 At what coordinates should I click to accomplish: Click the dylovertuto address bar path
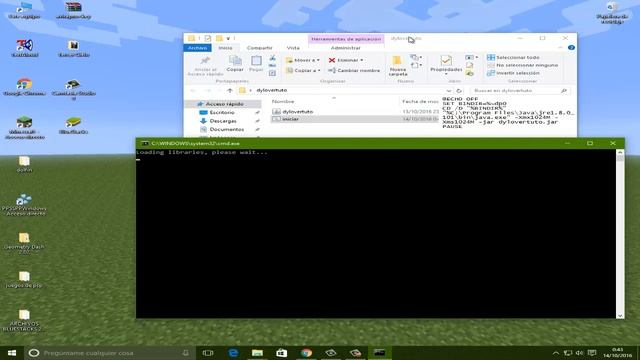pos(271,90)
